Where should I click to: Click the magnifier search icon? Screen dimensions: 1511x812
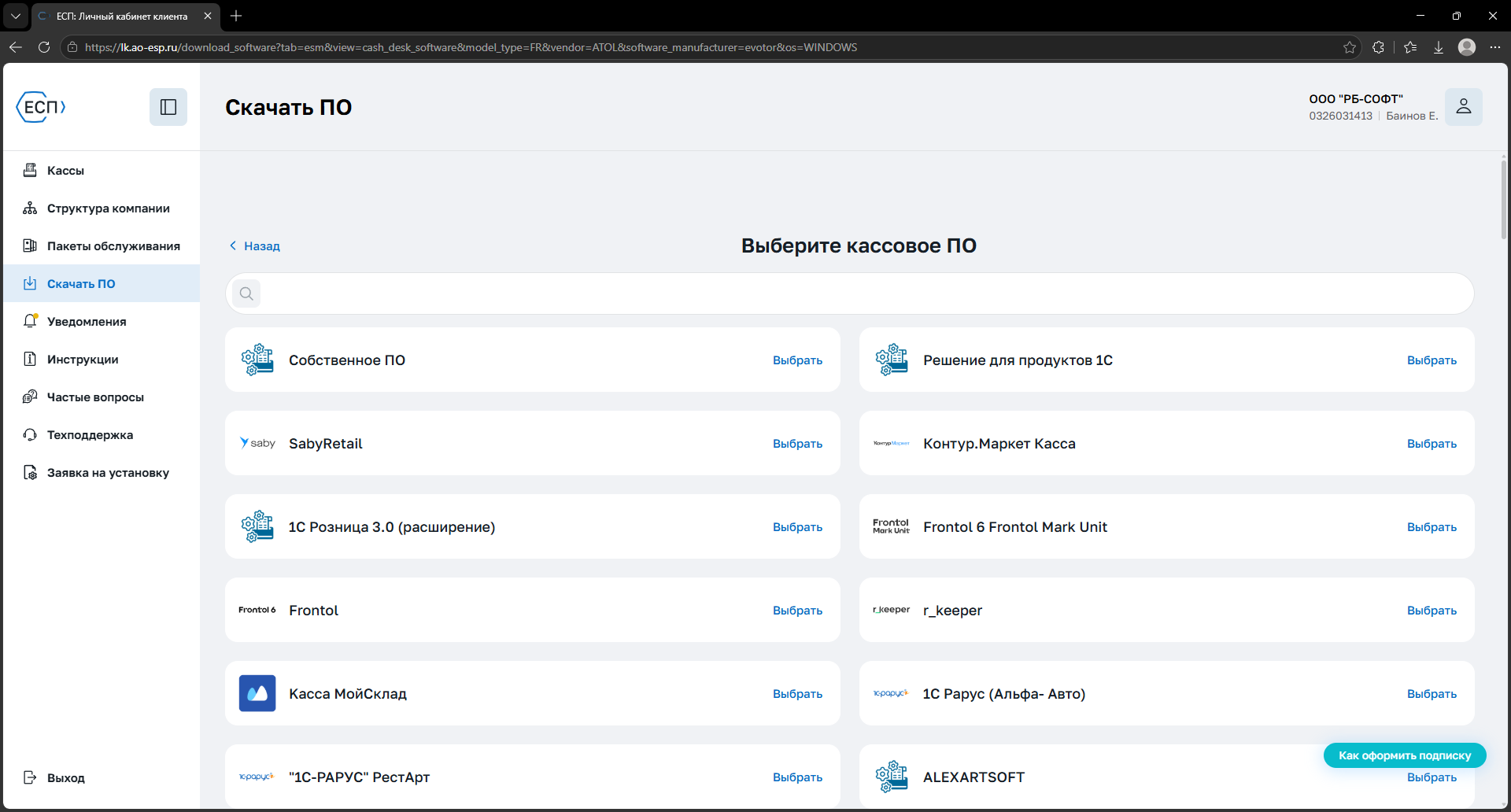click(246, 293)
